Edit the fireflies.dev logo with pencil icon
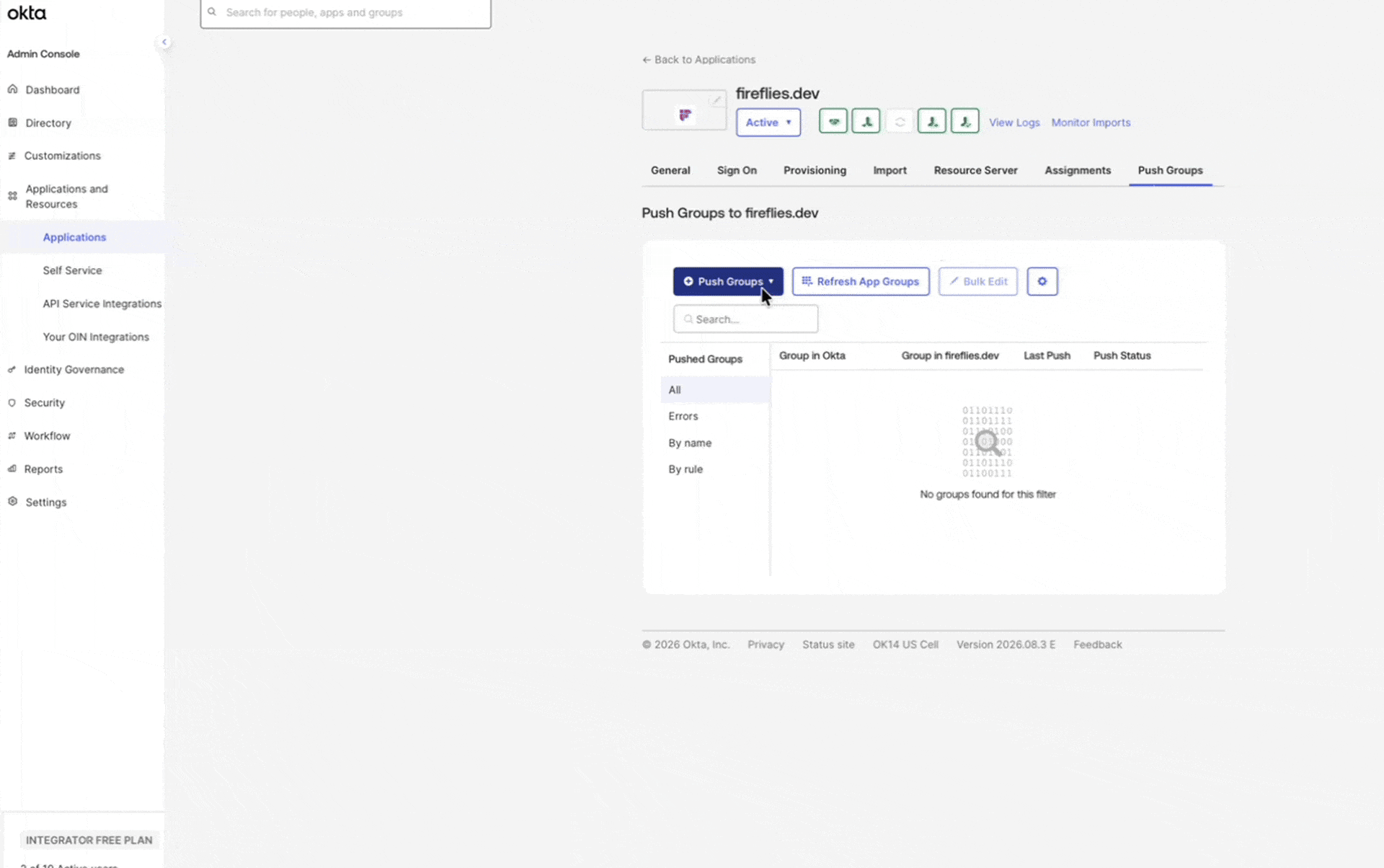Screen dimensions: 1384x868 pos(716,100)
